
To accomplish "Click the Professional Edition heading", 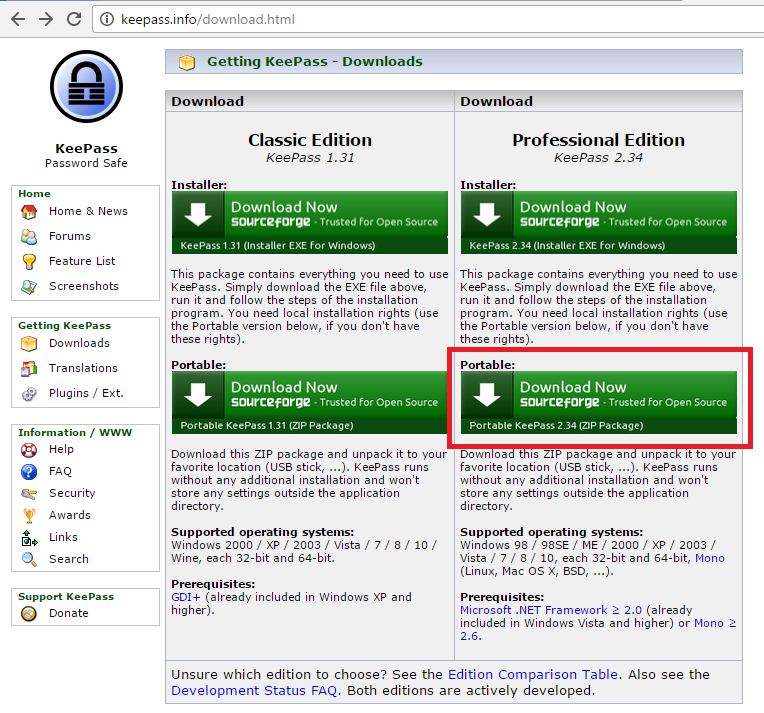I will pos(598,140).
